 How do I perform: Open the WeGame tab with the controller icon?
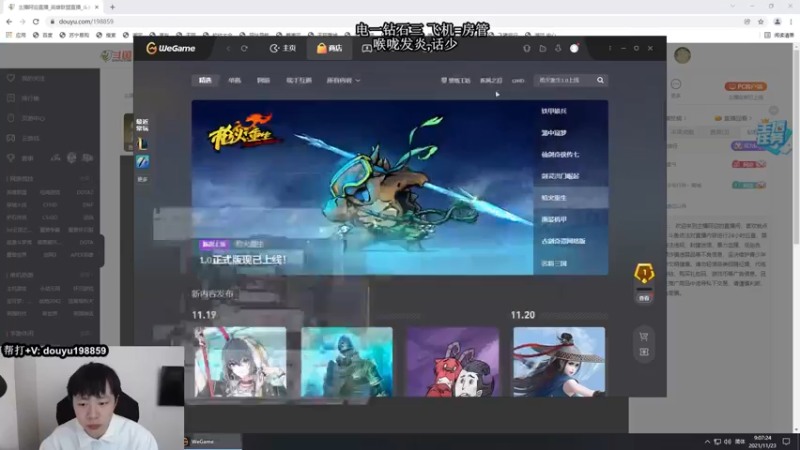[366, 48]
